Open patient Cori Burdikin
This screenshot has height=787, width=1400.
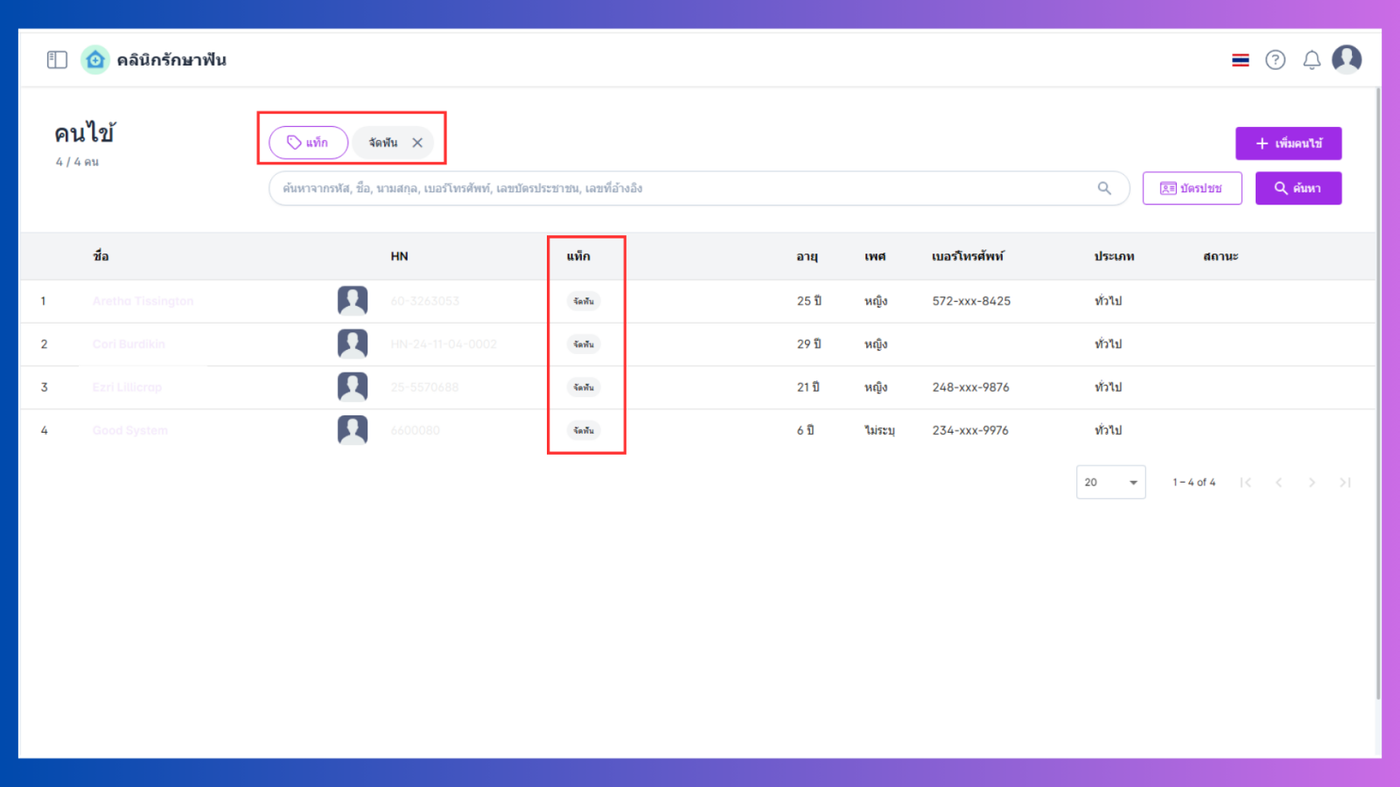129,344
